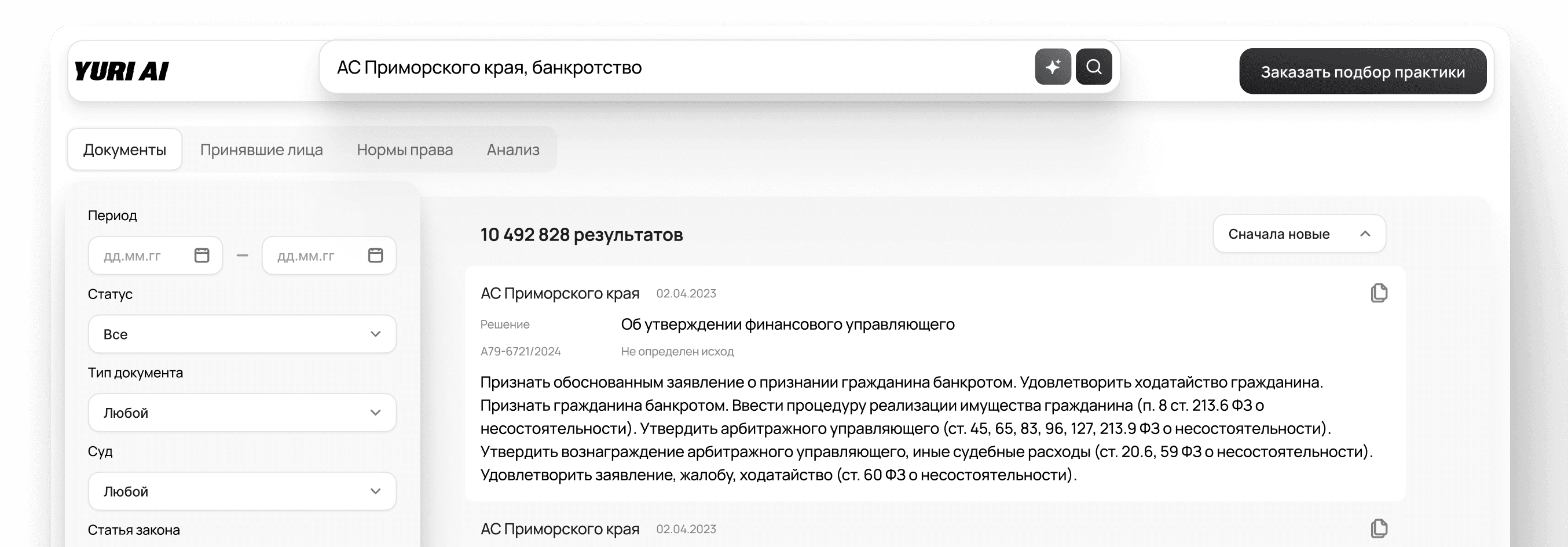Open the Сначала новые sort dropdown
This screenshot has width=1568, height=547.
pos(1299,234)
